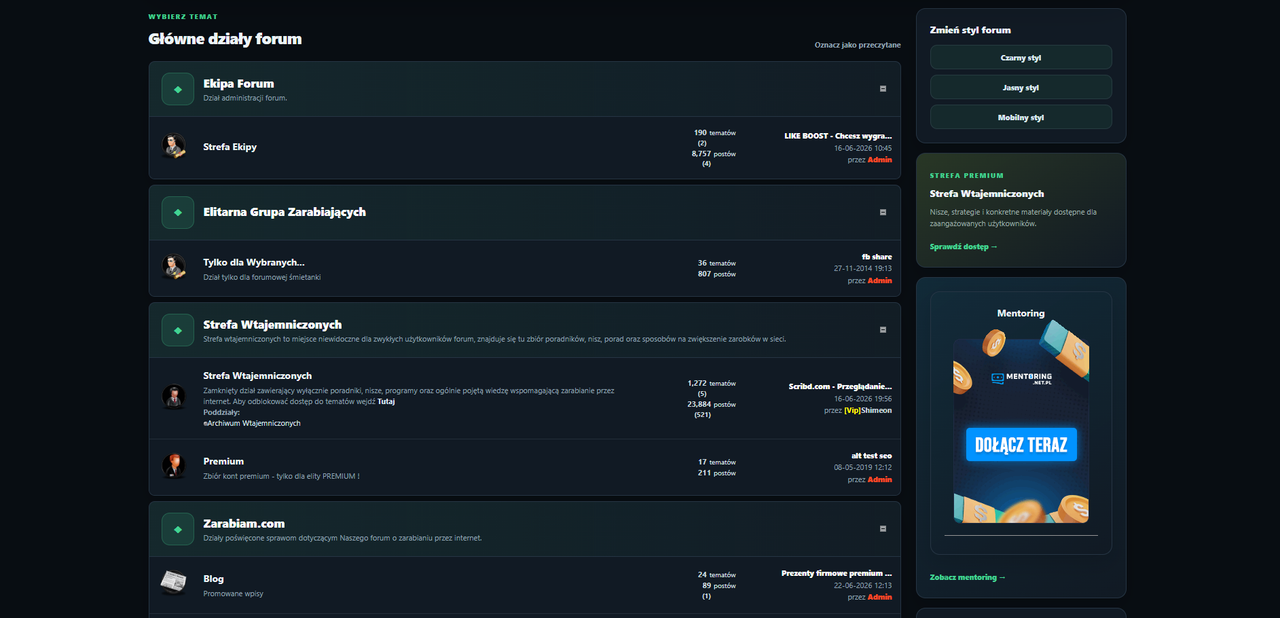Open Tylko dla Wybranych forum
Image resolution: width=1280 pixels, height=618 pixels.
click(254, 262)
